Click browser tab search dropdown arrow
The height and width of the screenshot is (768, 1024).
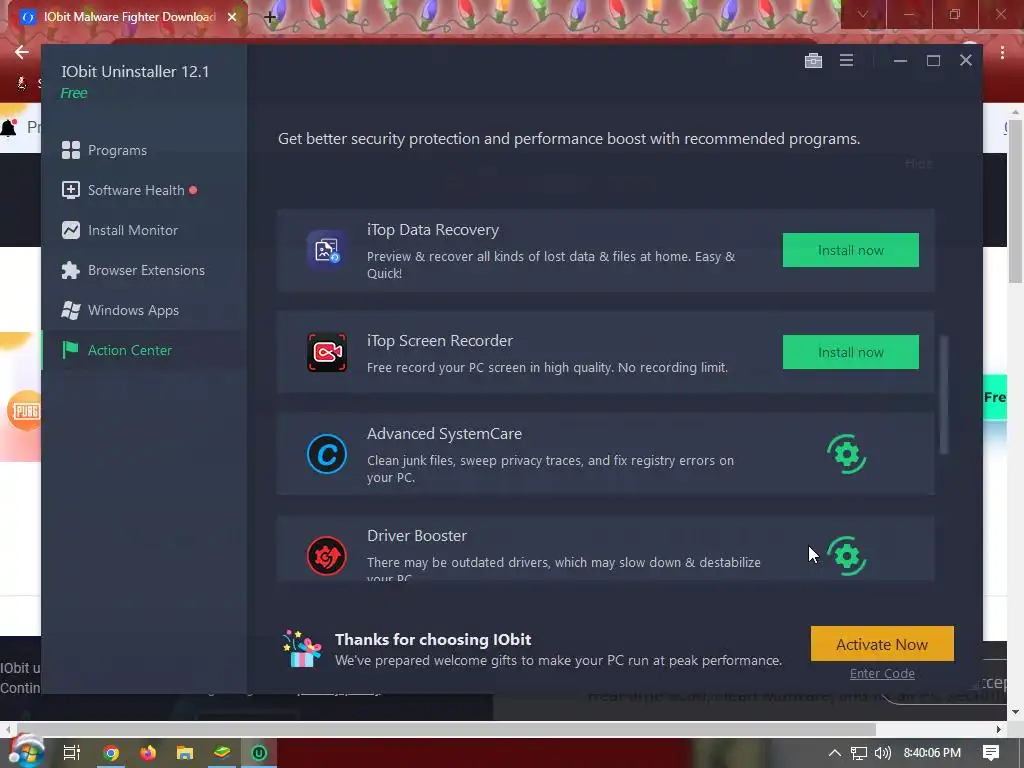coord(863,14)
